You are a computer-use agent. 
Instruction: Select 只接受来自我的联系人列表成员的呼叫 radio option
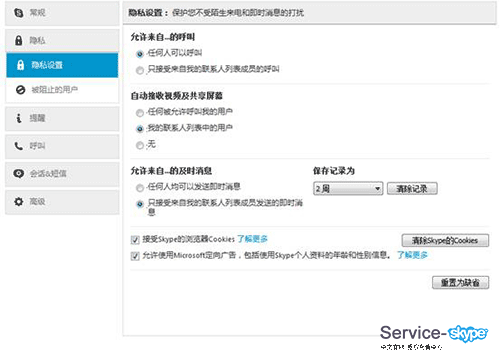(140, 70)
